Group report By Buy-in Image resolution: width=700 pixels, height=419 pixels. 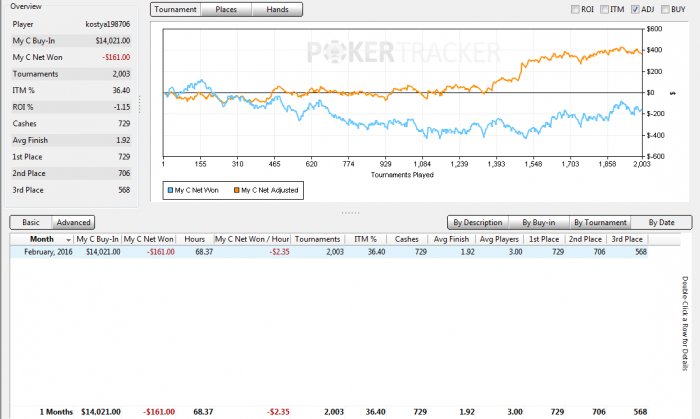pyautogui.click(x=538, y=222)
